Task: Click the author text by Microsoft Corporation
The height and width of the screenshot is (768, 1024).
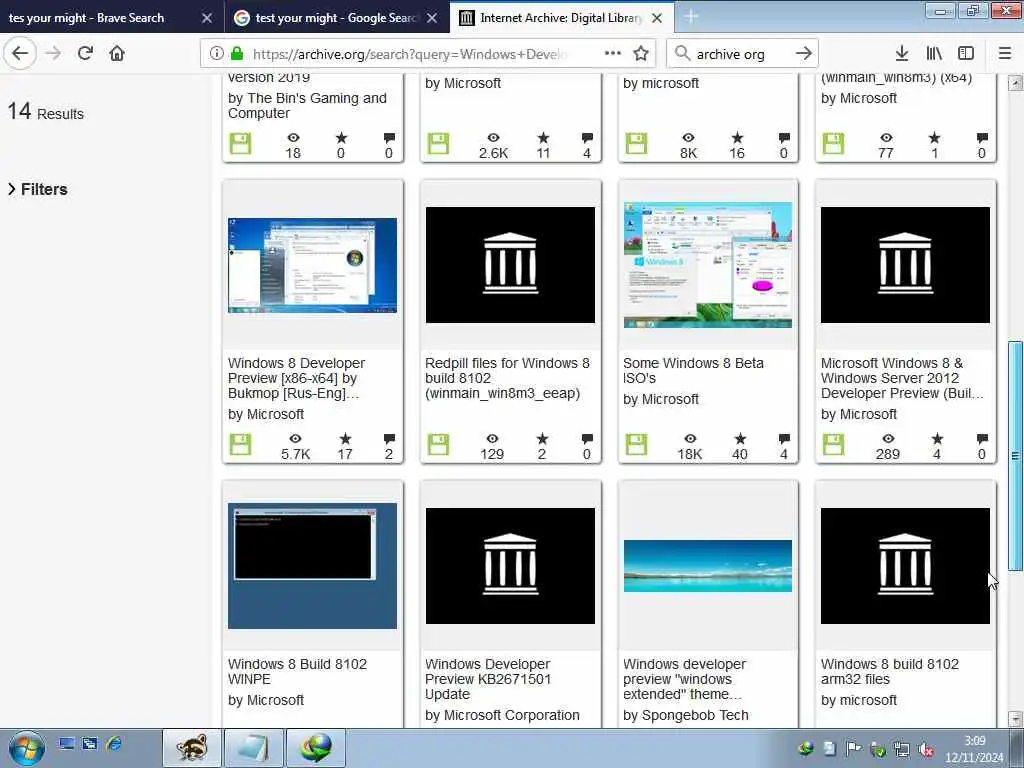Action: tap(502, 715)
